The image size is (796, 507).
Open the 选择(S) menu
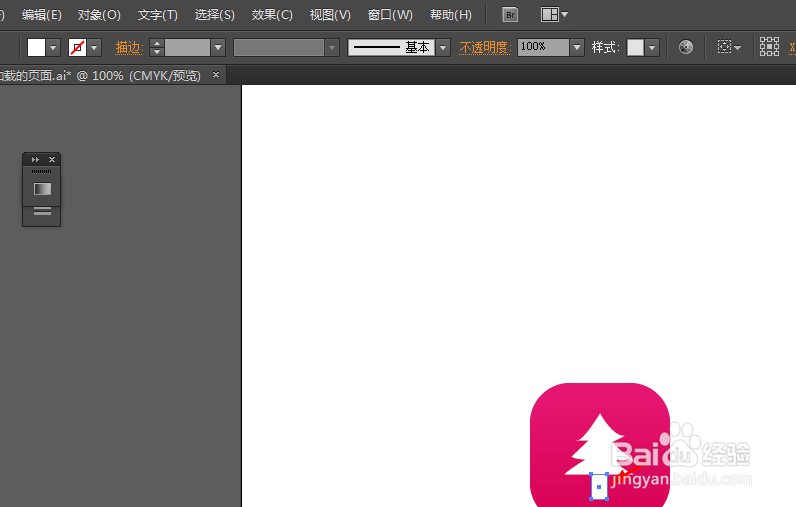[215, 15]
